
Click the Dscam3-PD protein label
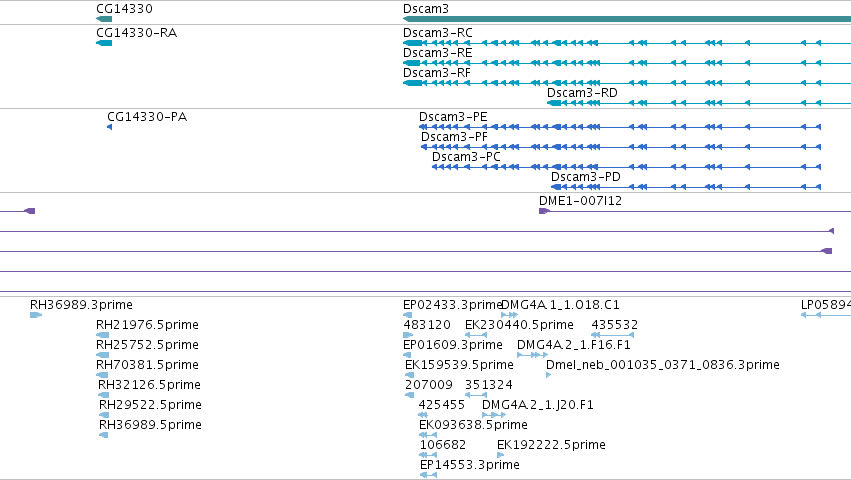pyautogui.click(x=586, y=177)
